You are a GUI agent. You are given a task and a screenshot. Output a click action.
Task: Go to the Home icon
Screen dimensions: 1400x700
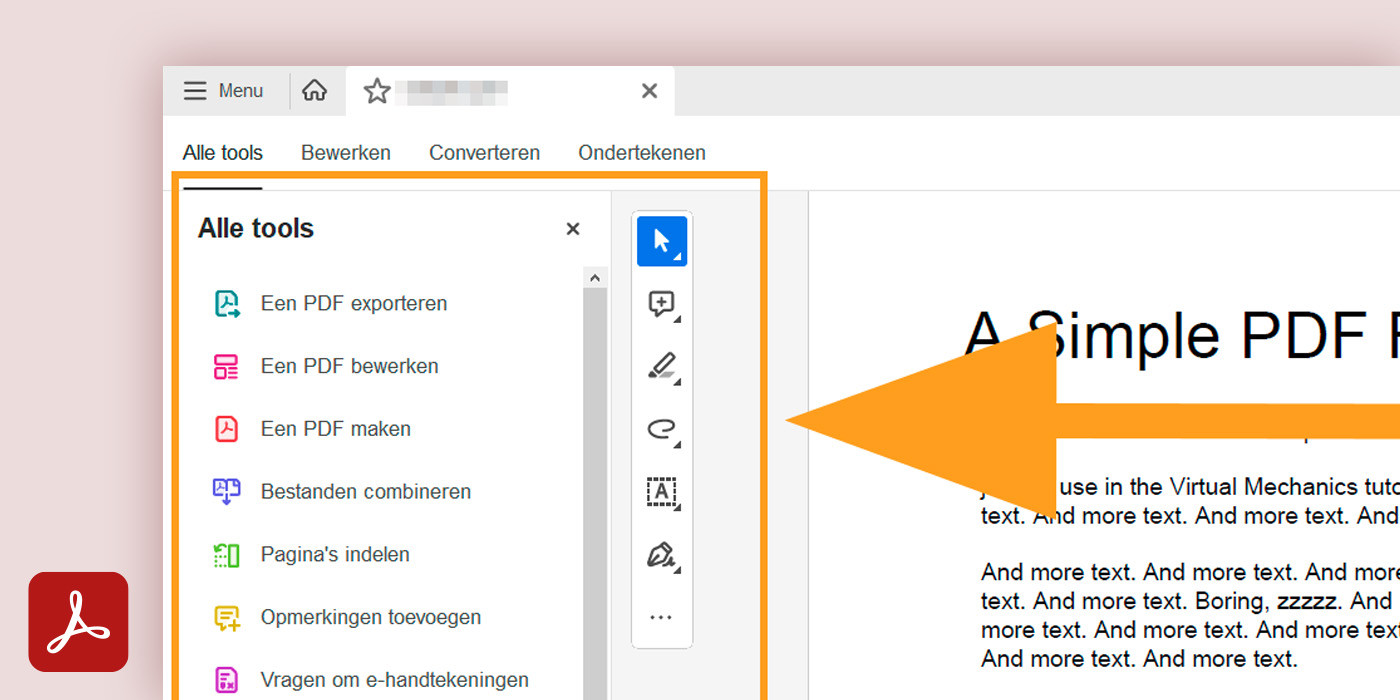[314, 91]
